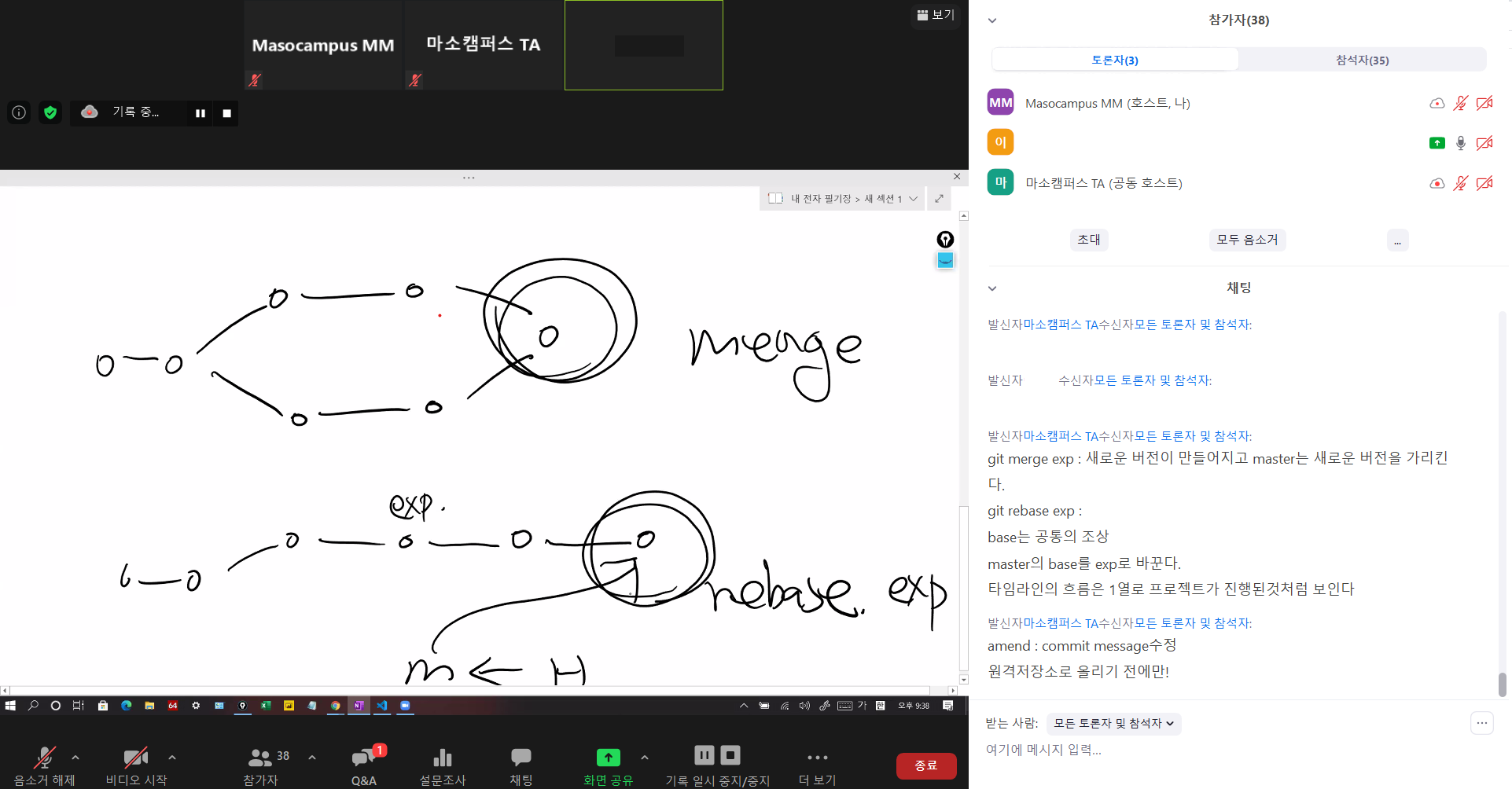This screenshot has width=1512, height=789.
Task: Open the polls (설문조사) icon
Action: coord(442,758)
